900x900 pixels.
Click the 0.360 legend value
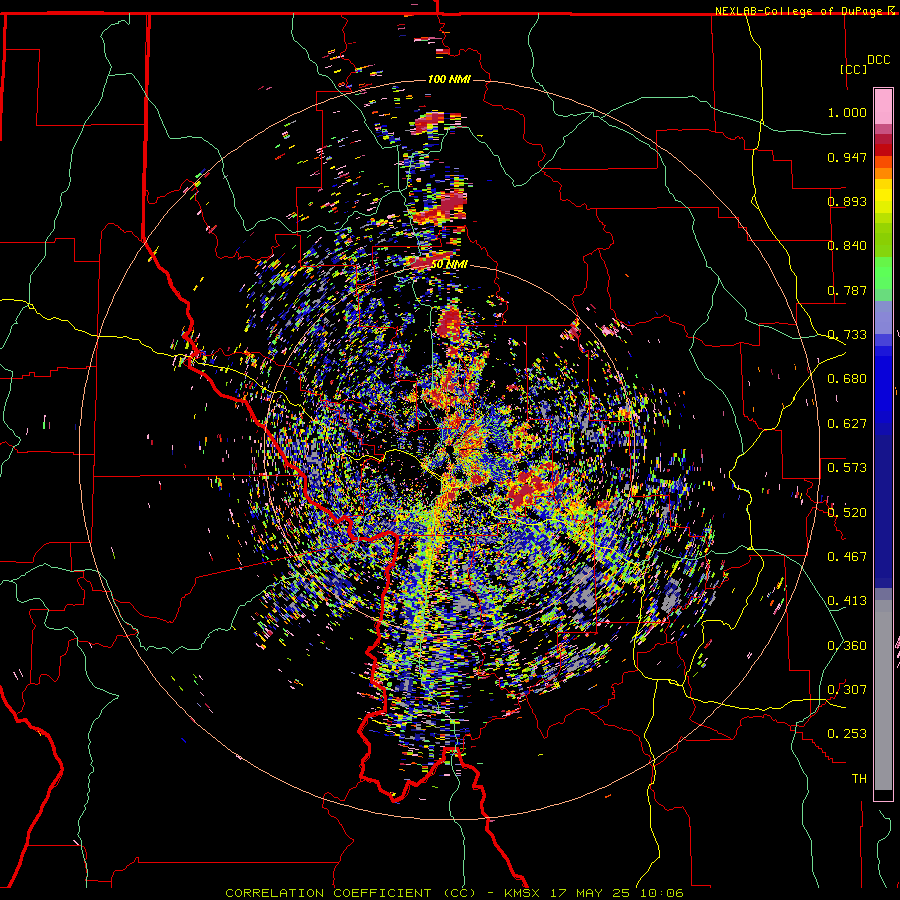pos(847,646)
